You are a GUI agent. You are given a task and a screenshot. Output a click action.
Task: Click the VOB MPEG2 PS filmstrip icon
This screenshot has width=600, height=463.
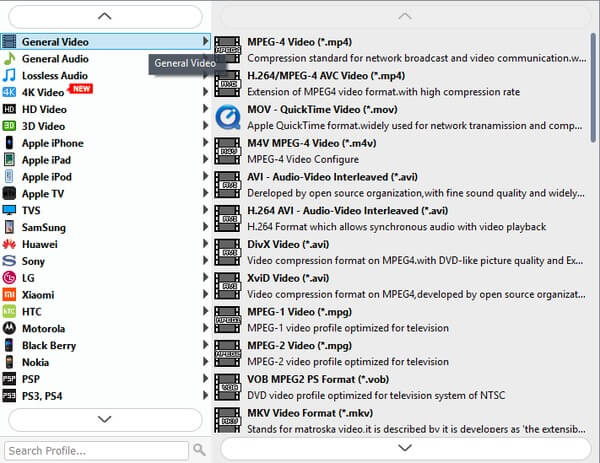pos(227,387)
